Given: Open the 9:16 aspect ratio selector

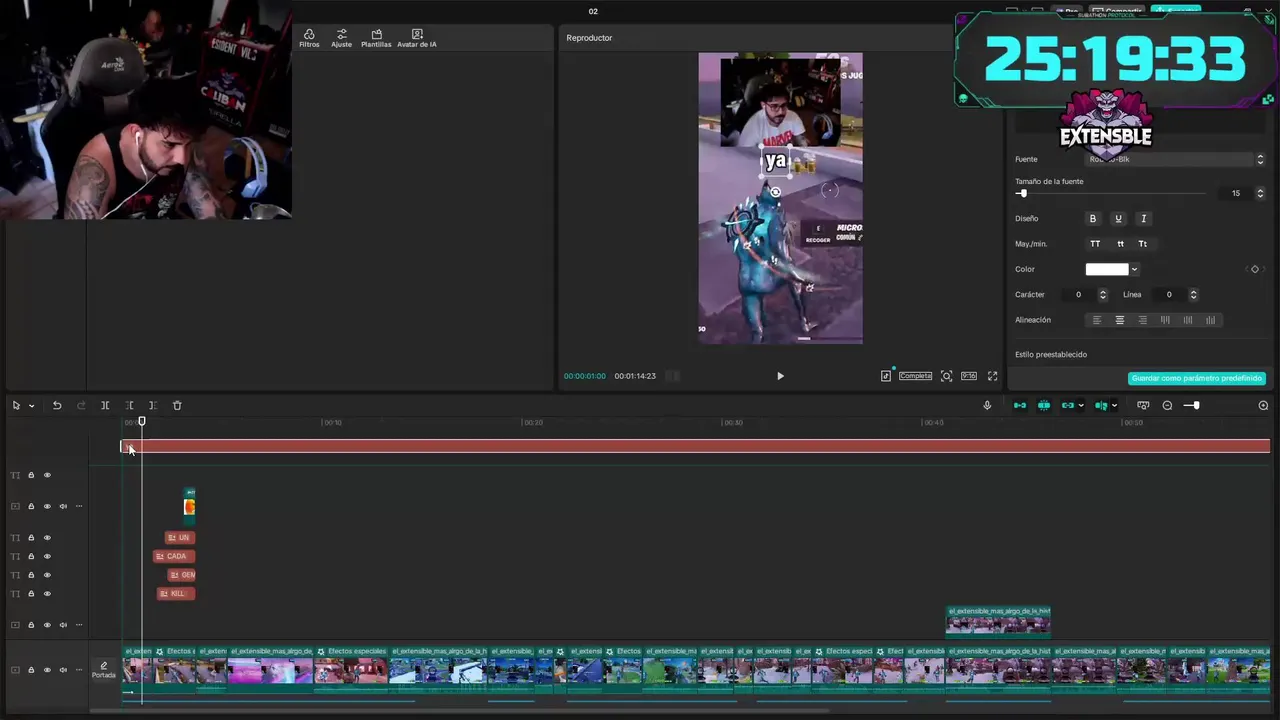Looking at the screenshot, I should coord(969,376).
